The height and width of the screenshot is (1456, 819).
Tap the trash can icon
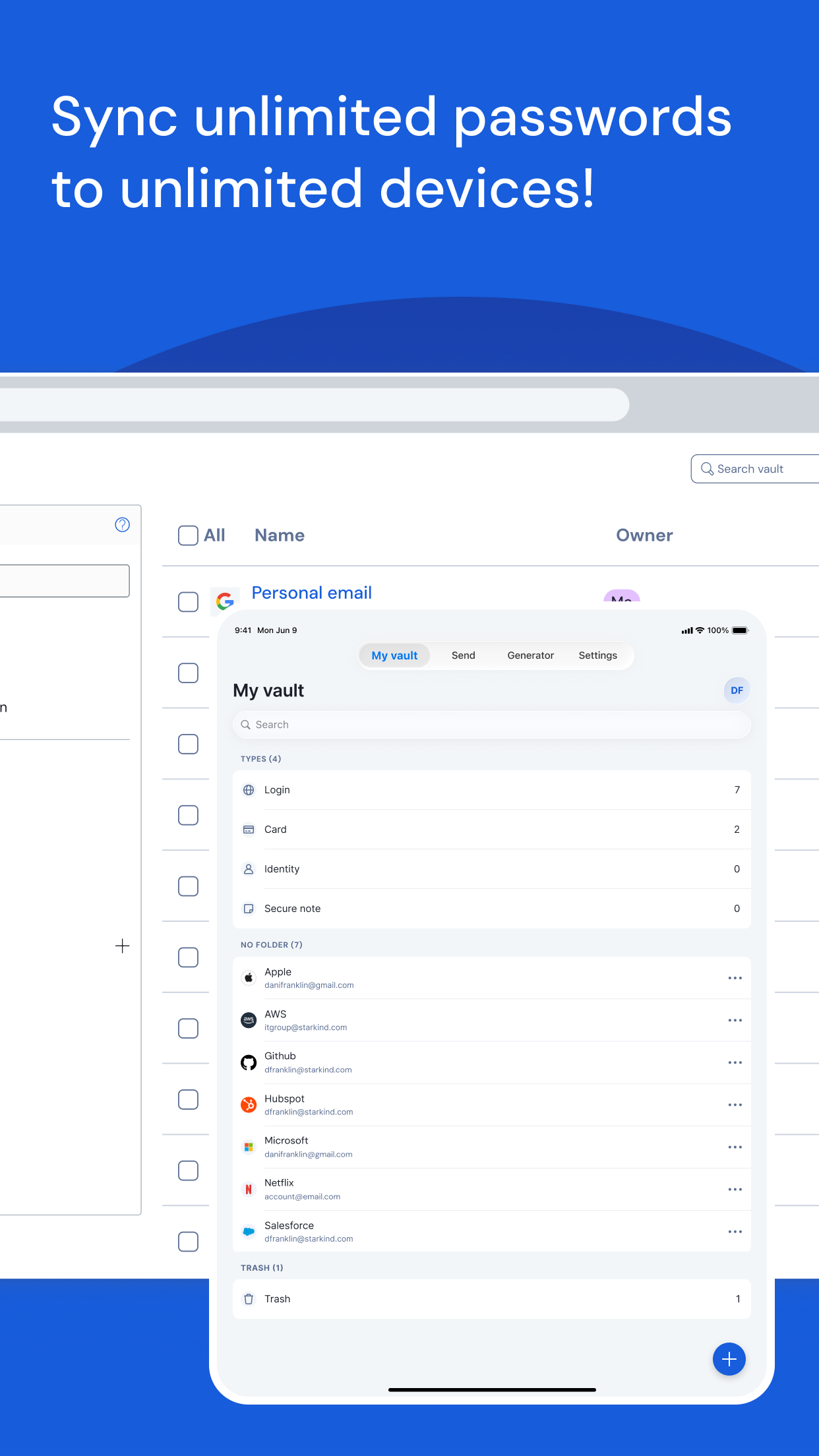[x=249, y=1299]
